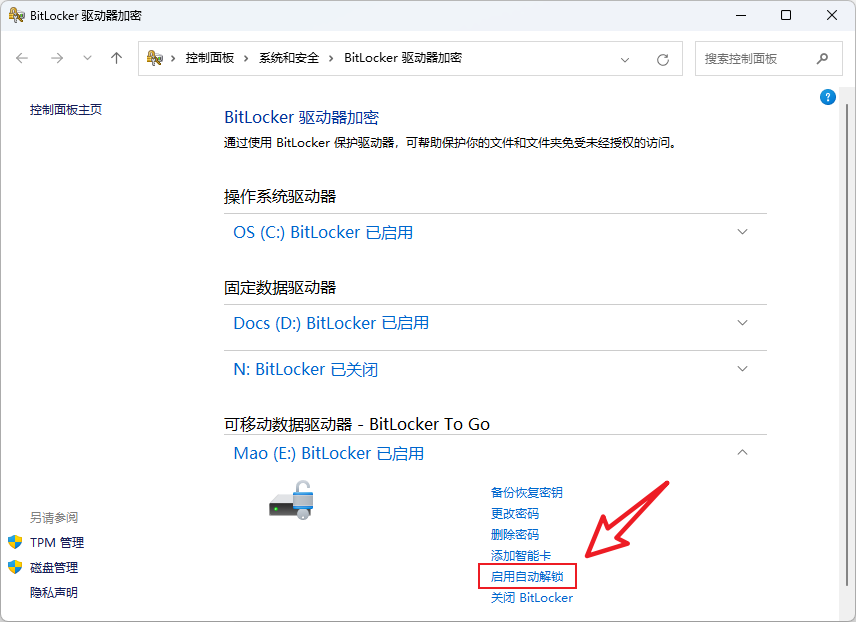This screenshot has width=856, height=622.
Task: Expand the Docs (D:) drive section
Action: [x=742, y=323]
